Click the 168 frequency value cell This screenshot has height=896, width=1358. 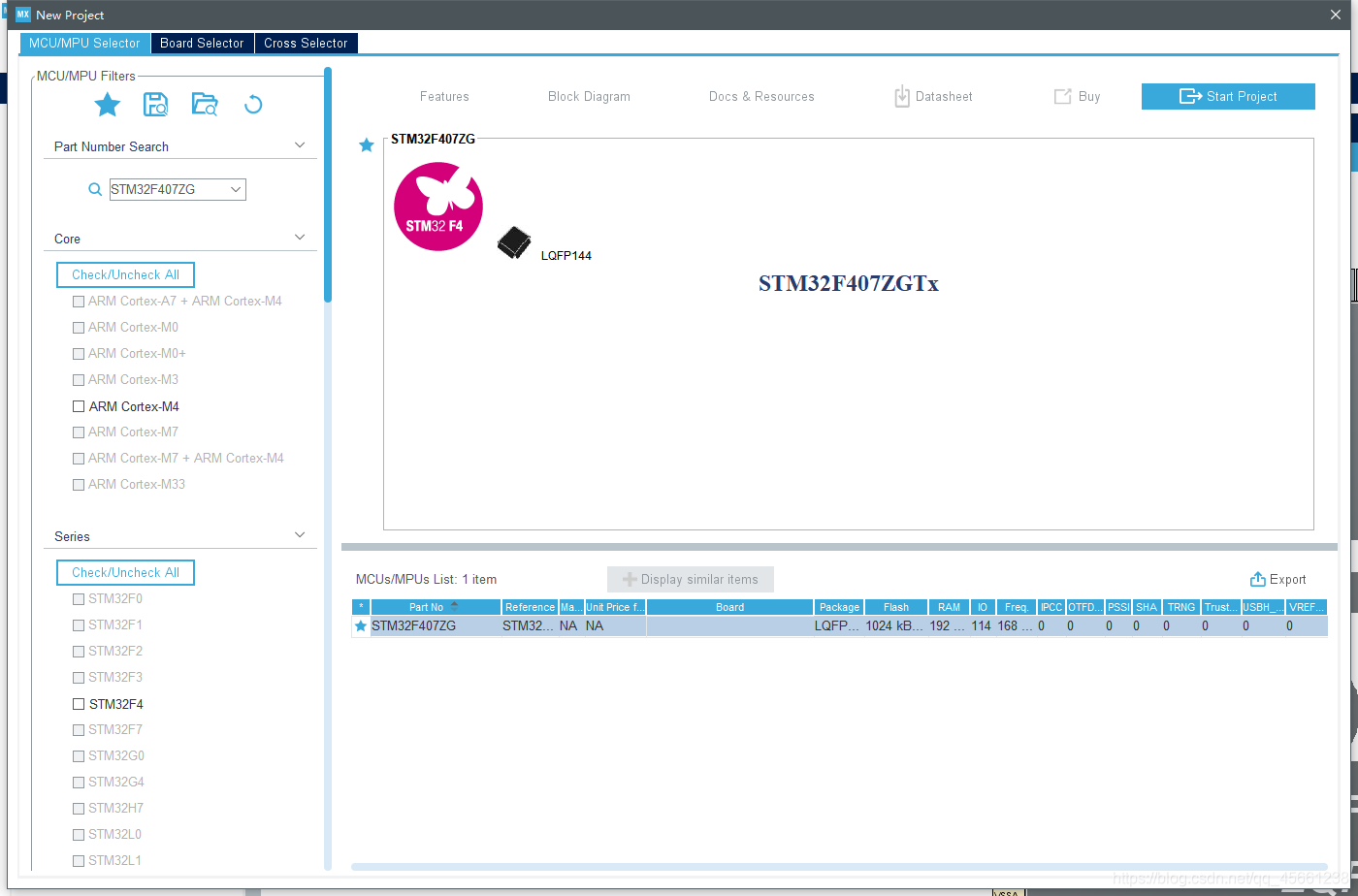coord(1017,626)
